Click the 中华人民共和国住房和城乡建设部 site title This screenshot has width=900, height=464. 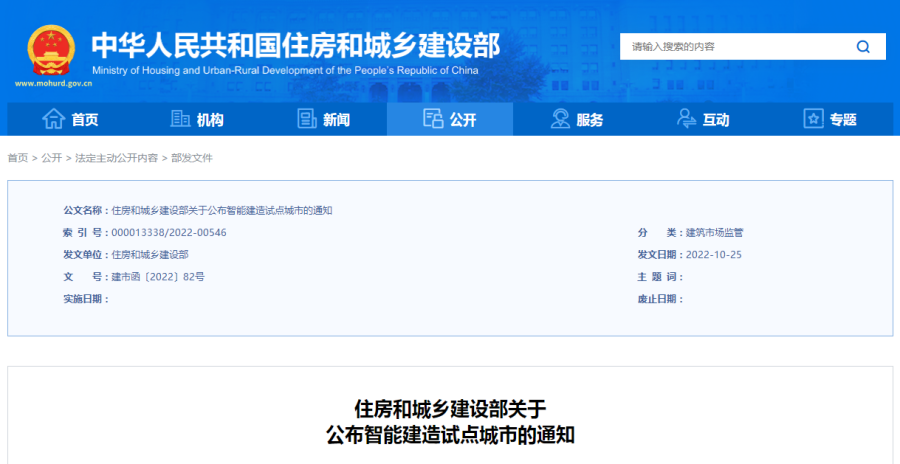click(x=296, y=45)
